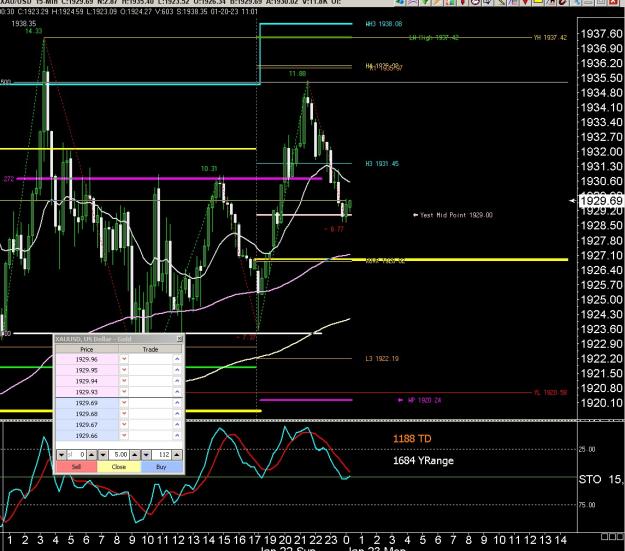Click the Price column header
This screenshot has width=625, height=551.
click(x=87, y=349)
